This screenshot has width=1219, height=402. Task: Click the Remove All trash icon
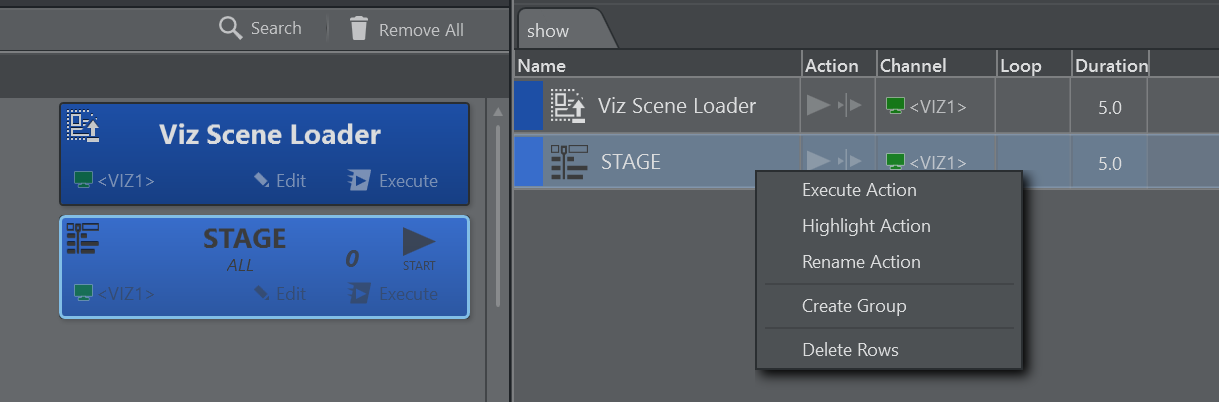(x=359, y=29)
